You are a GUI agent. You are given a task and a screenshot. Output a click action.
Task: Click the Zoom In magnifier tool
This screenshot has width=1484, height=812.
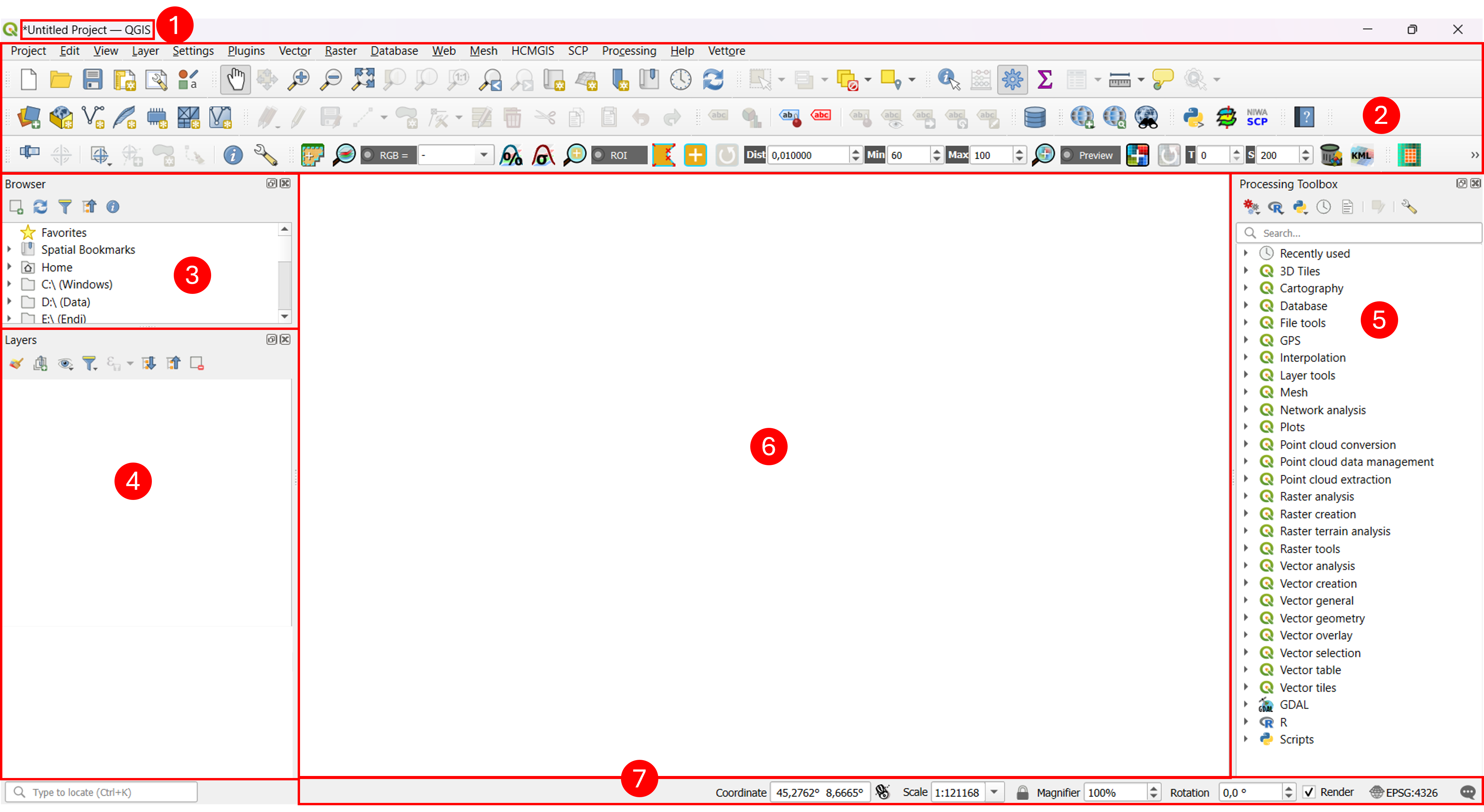298,79
